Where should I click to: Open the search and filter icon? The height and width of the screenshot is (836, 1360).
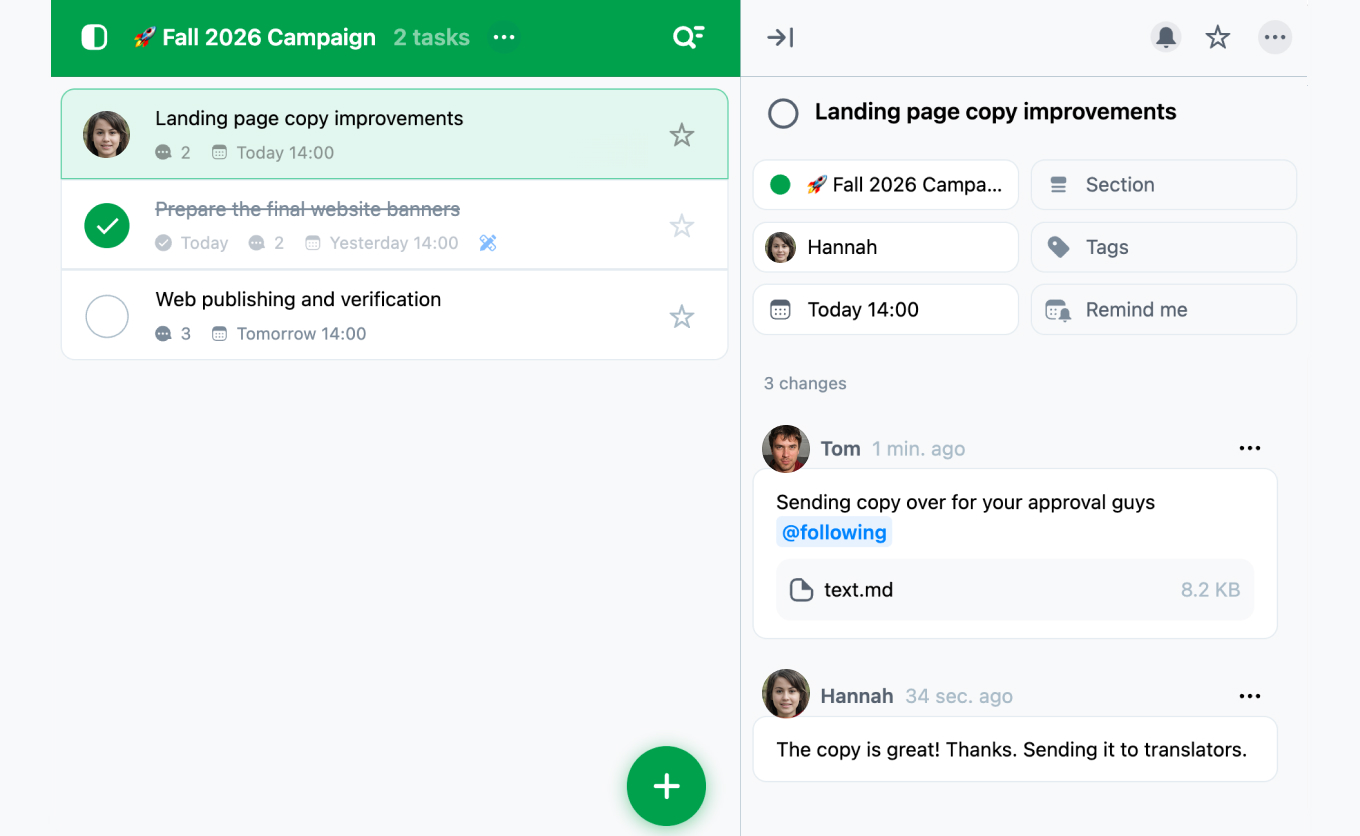click(x=688, y=38)
